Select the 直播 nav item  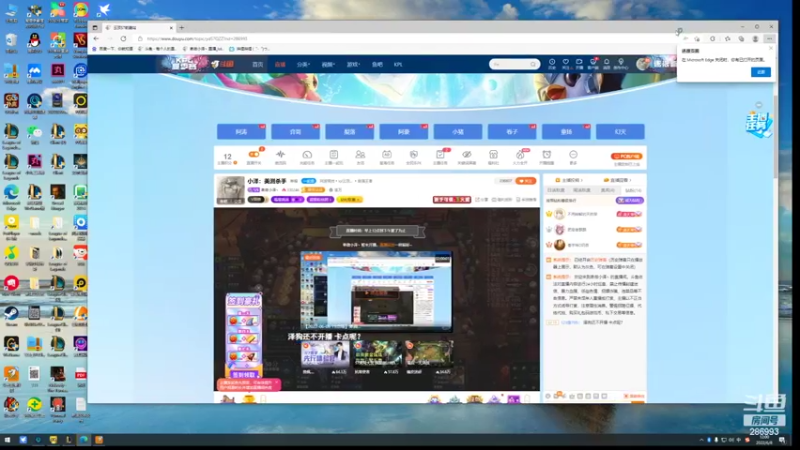(280, 65)
